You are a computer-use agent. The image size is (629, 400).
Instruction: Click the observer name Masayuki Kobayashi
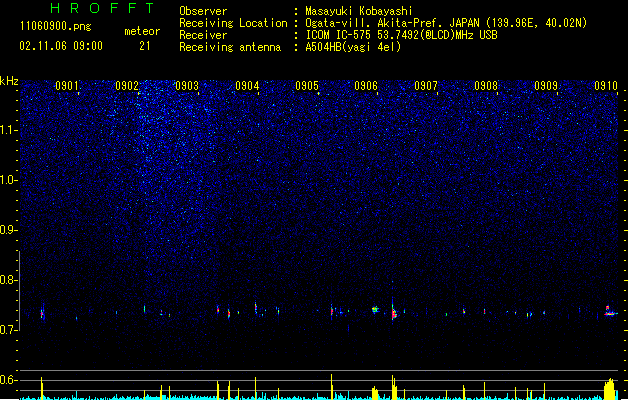[359, 11]
